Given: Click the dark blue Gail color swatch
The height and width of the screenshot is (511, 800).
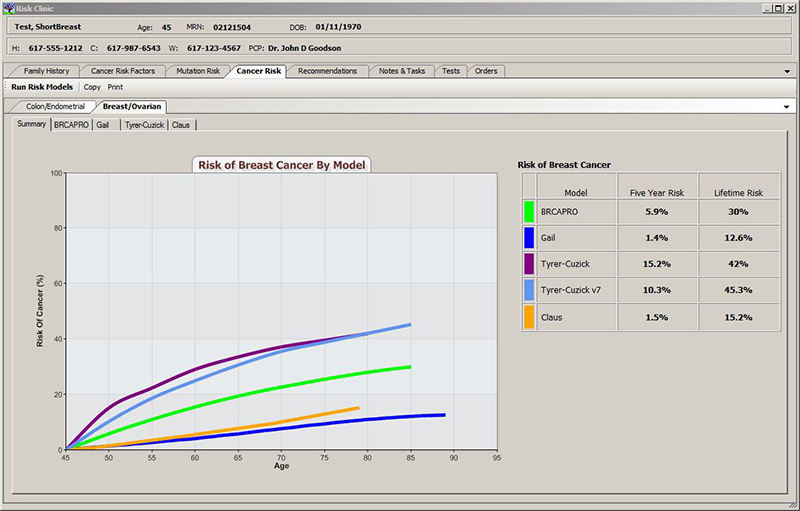Looking at the screenshot, I should pyautogui.click(x=529, y=238).
